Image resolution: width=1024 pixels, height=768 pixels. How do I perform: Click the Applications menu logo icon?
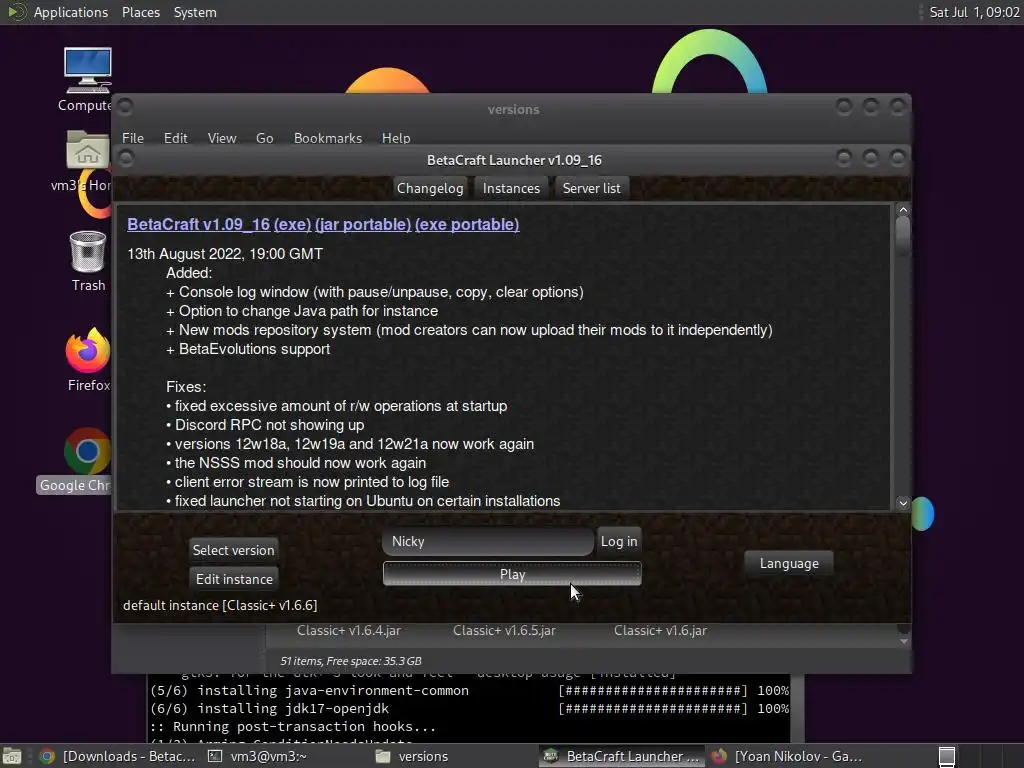tap(16, 12)
